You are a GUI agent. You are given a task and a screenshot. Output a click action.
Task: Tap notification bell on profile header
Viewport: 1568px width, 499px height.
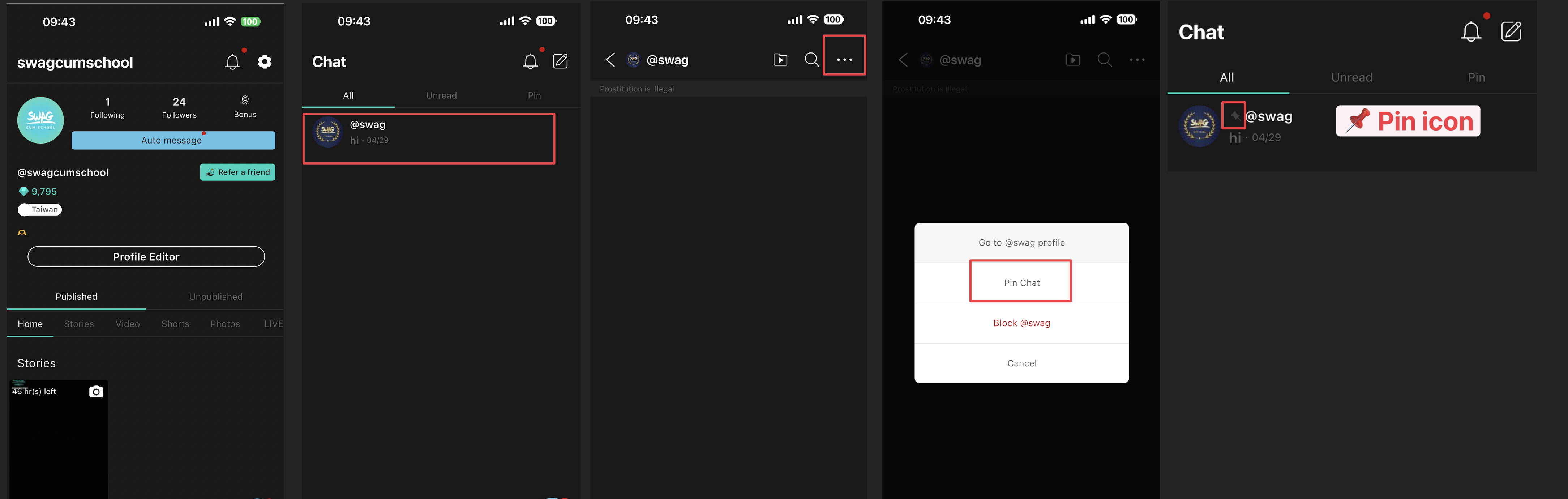232,62
